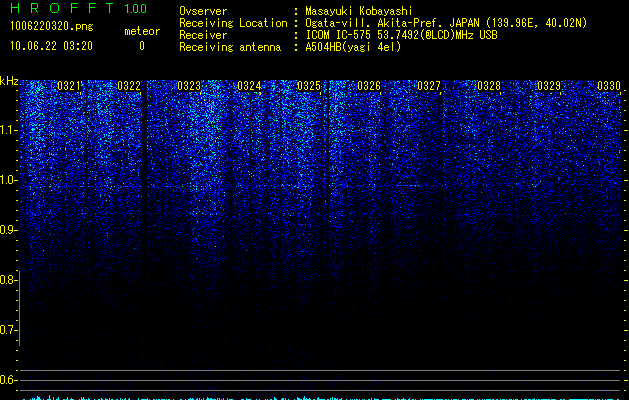Click the Receiving Location label
The image size is (629, 400).
click(233, 23)
